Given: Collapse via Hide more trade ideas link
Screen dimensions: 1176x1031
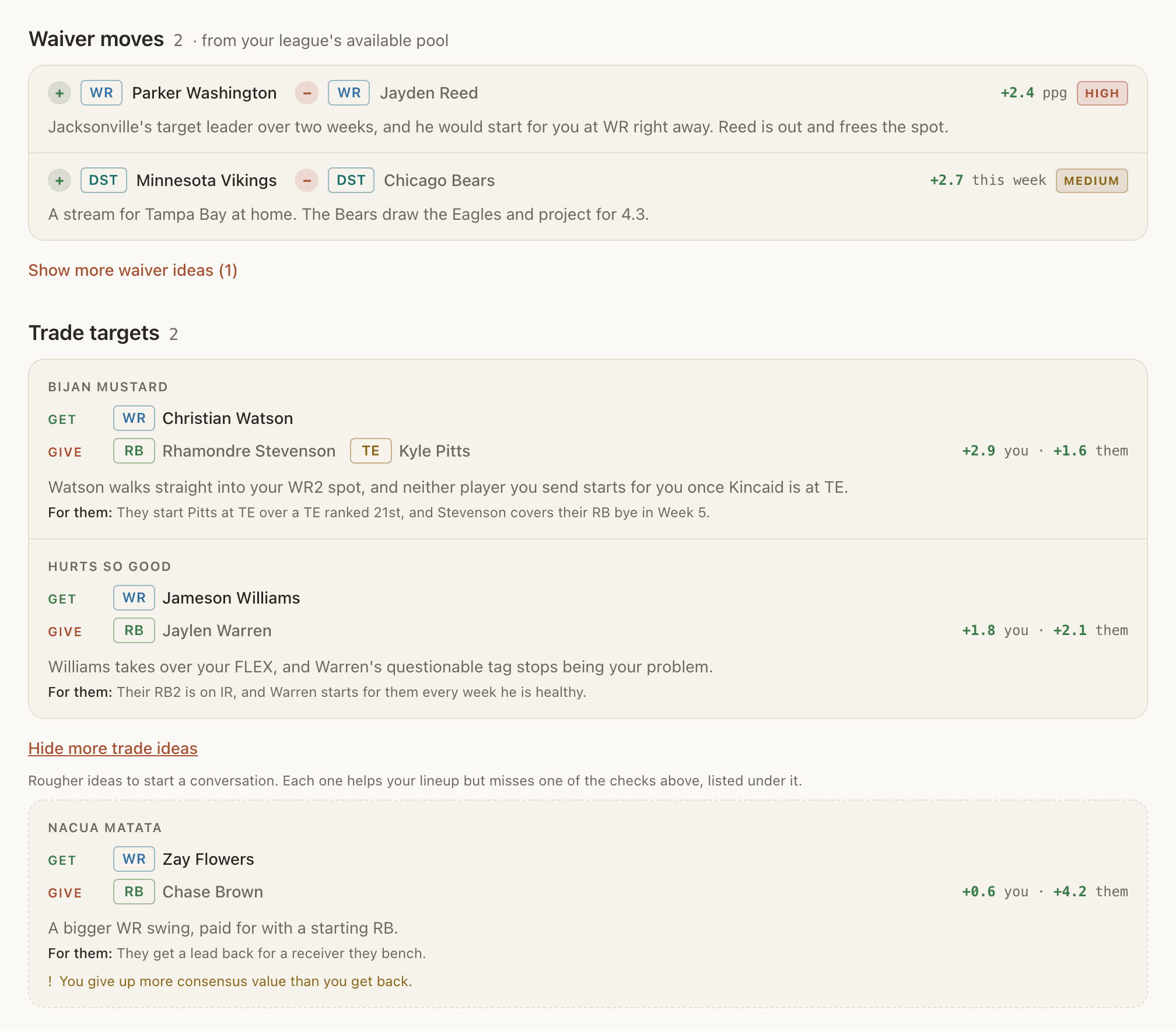Looking at the screenshot, I should click(x=113, y=749).
